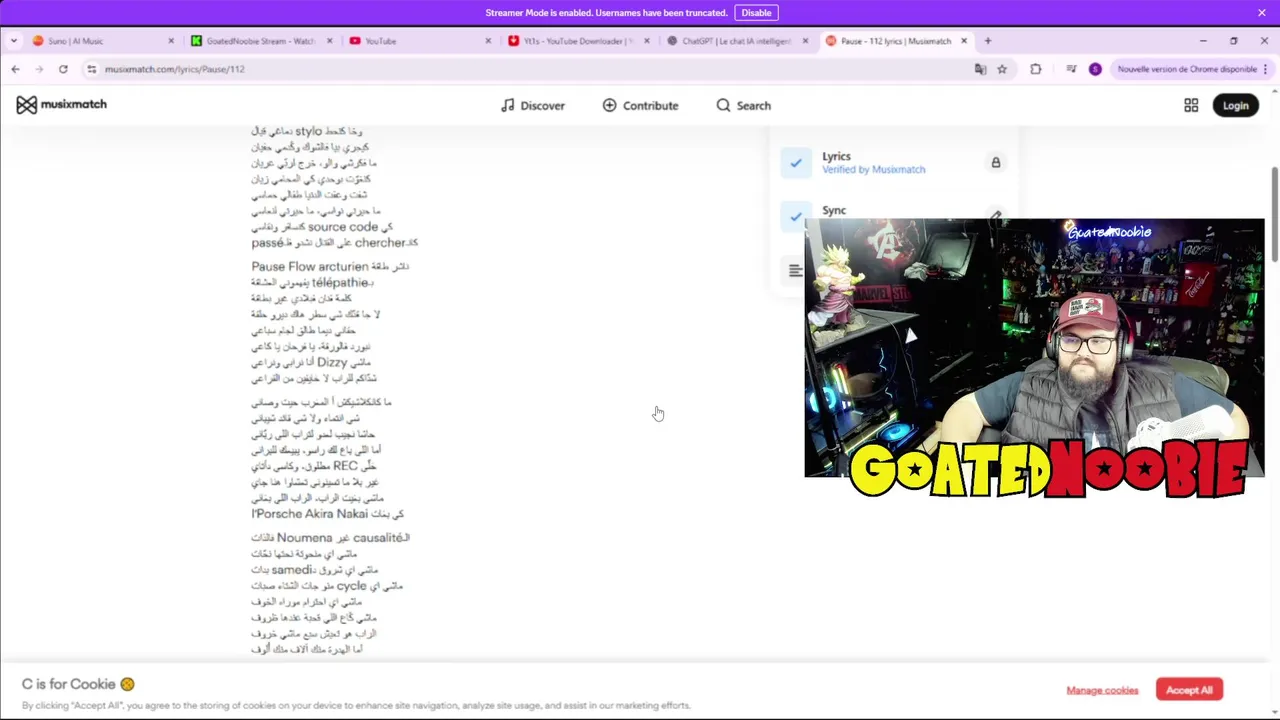The image size is (1280, 720).
Task: Open the browser extensions menu
Action: click(1036, 69)
